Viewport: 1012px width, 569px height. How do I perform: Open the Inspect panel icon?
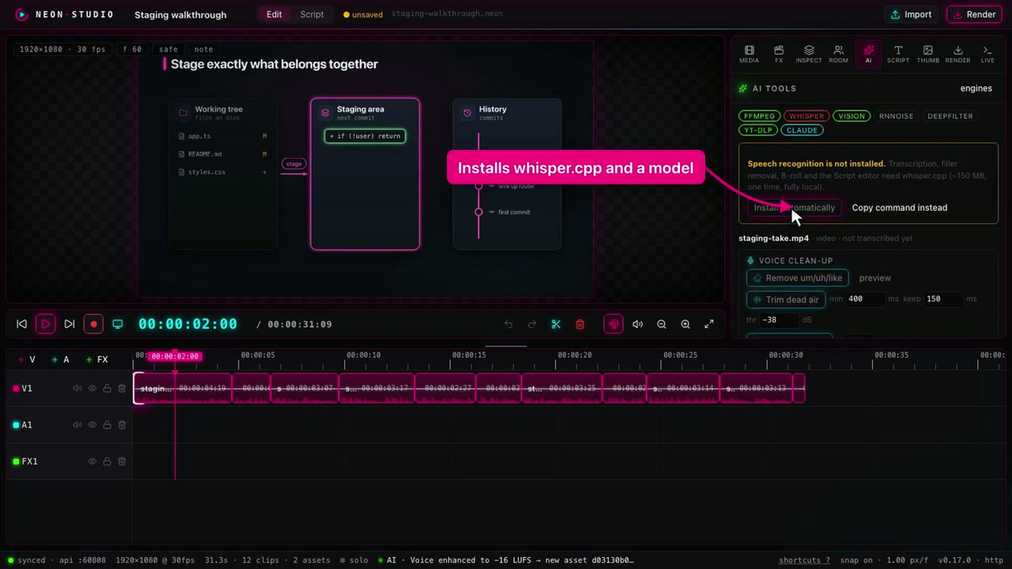tap(809, 54)
